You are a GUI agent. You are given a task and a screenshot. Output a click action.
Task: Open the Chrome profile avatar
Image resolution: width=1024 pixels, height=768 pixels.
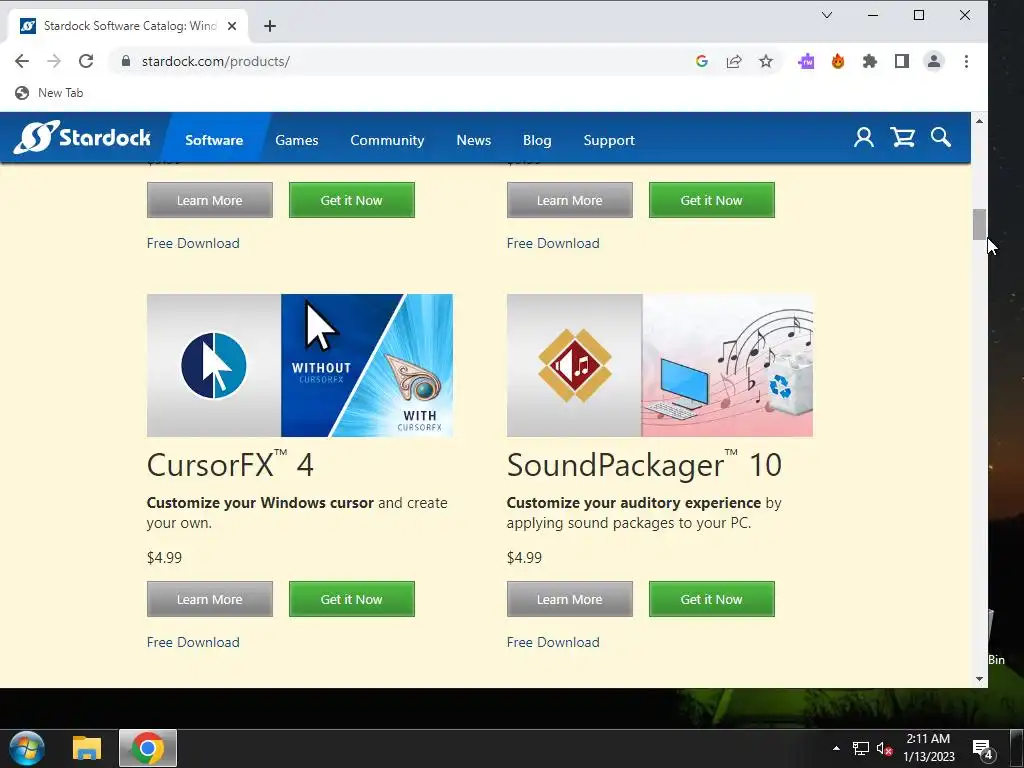[x=934, y=61]
